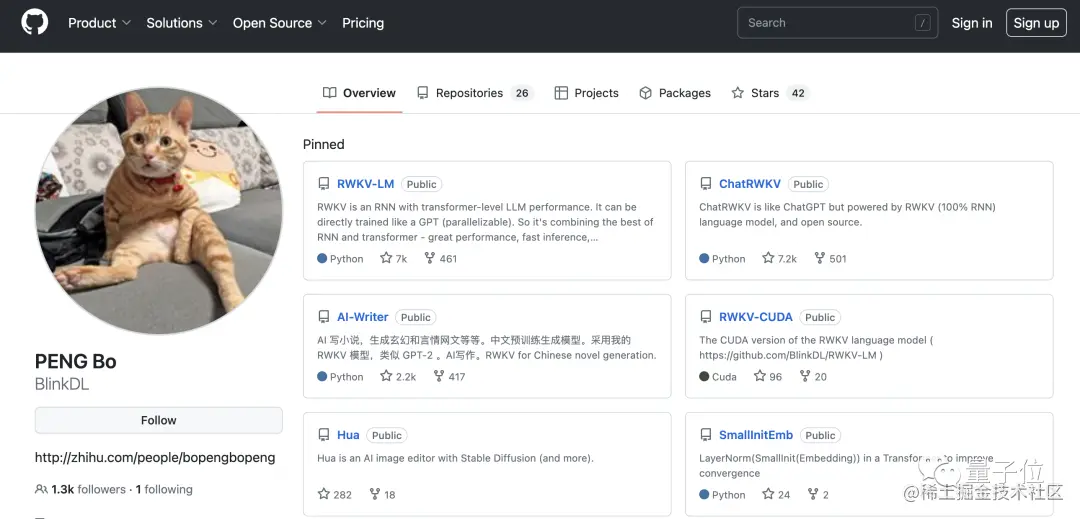Click the repo icon beside SmallInitEmb
The width and height of the screenshot is (1080, 519).
[x=705, y=435]
